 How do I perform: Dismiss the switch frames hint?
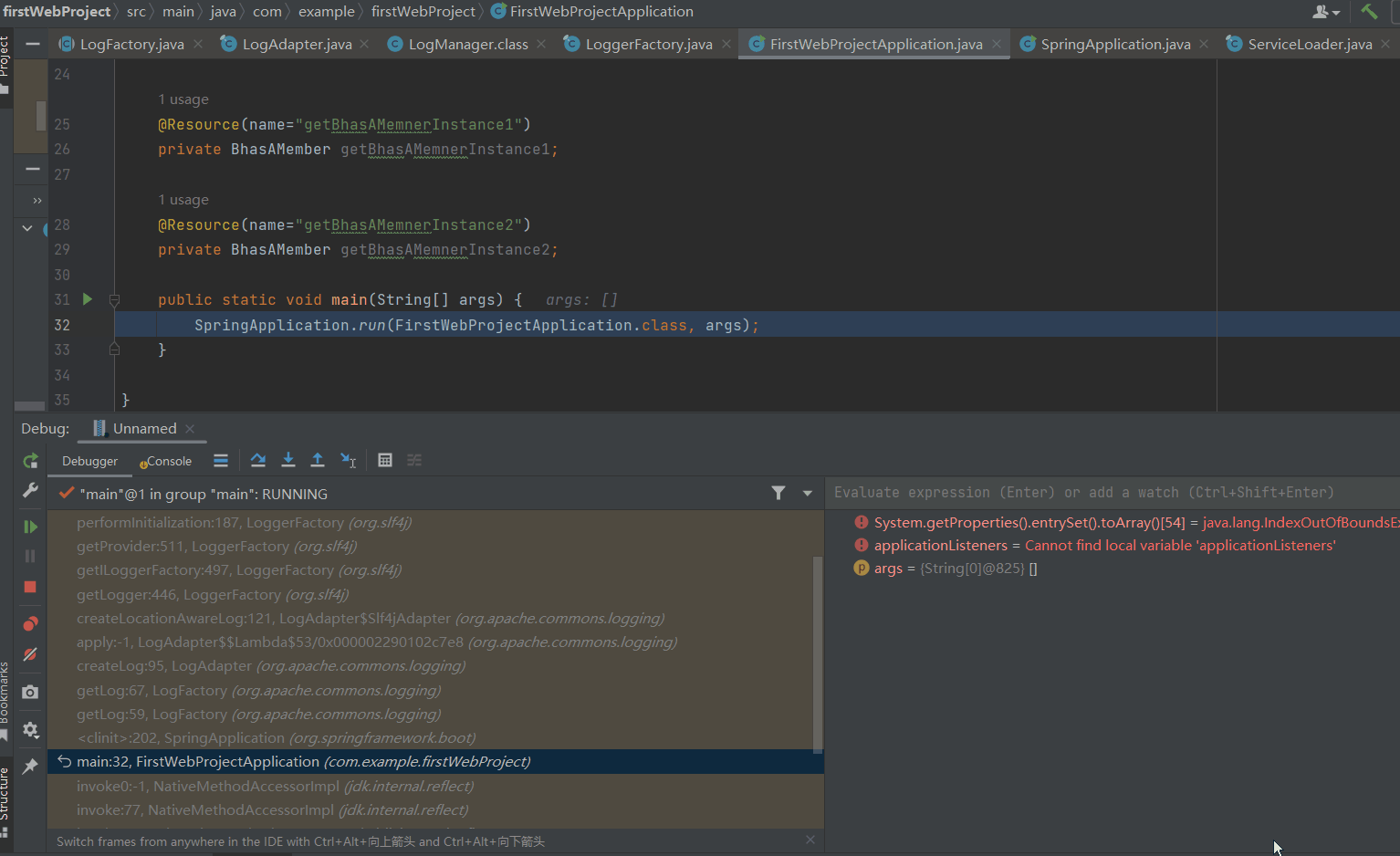point(810,840)
